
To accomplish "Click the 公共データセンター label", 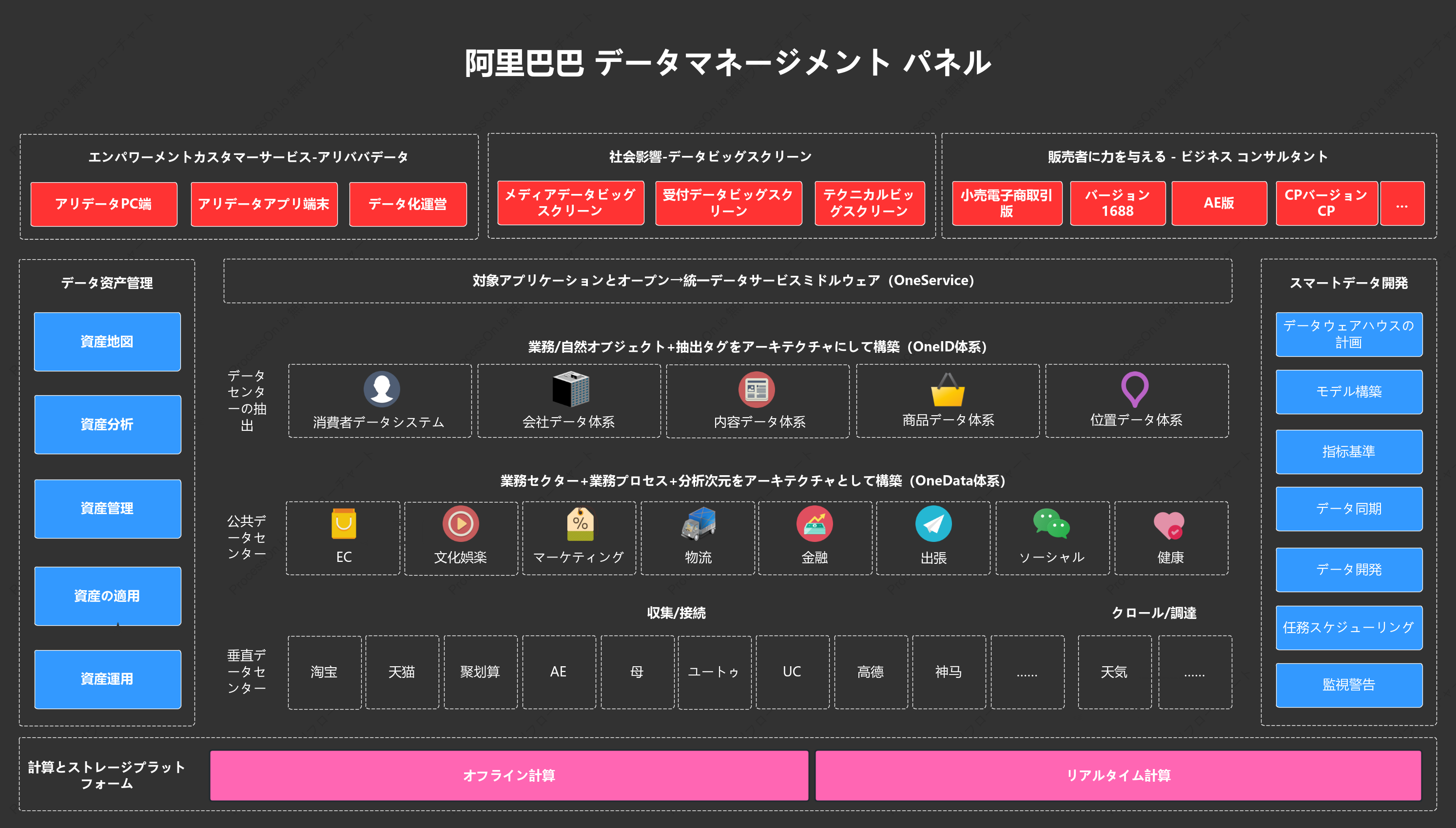I will click(247, 538).
